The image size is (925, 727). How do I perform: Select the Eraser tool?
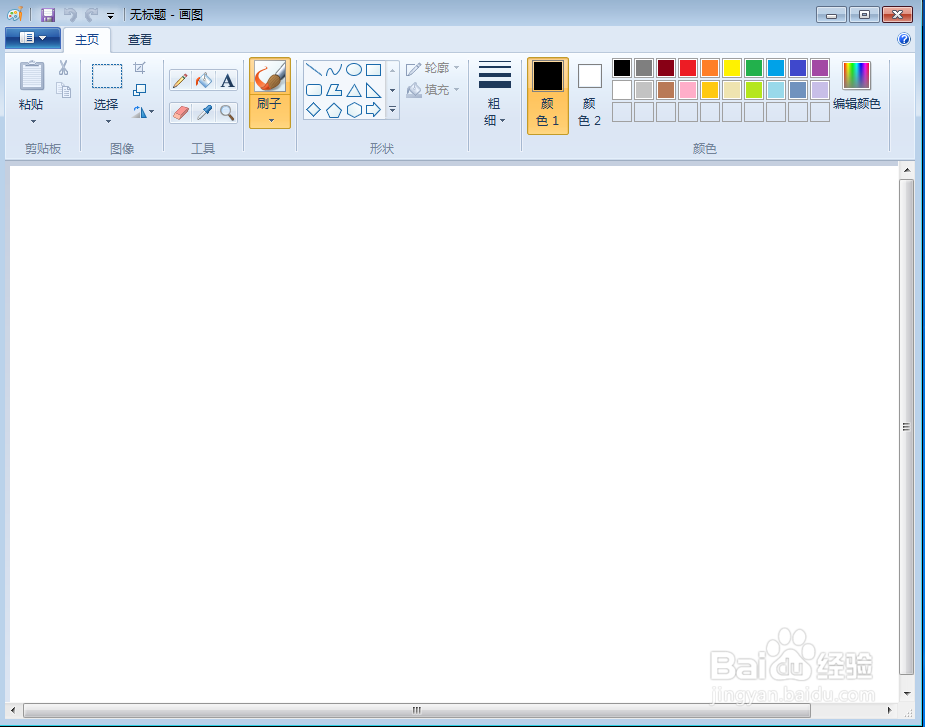[181, 113]
